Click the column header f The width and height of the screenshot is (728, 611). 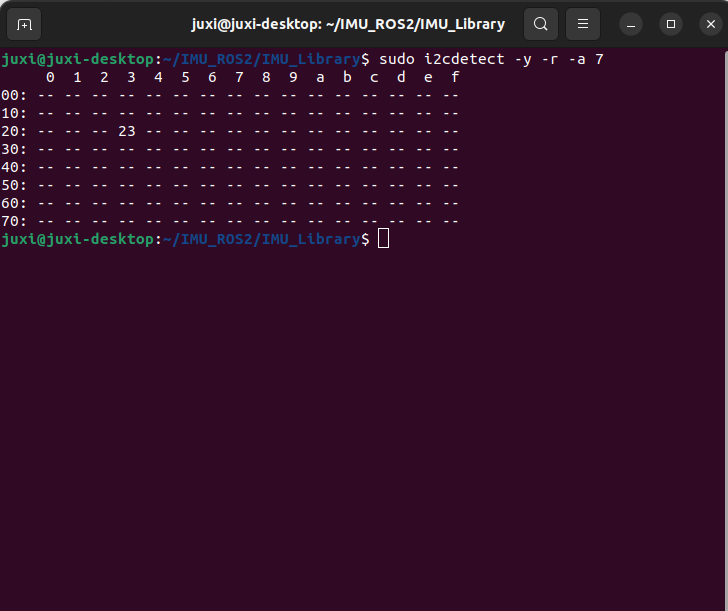click(x=455, y=77)
